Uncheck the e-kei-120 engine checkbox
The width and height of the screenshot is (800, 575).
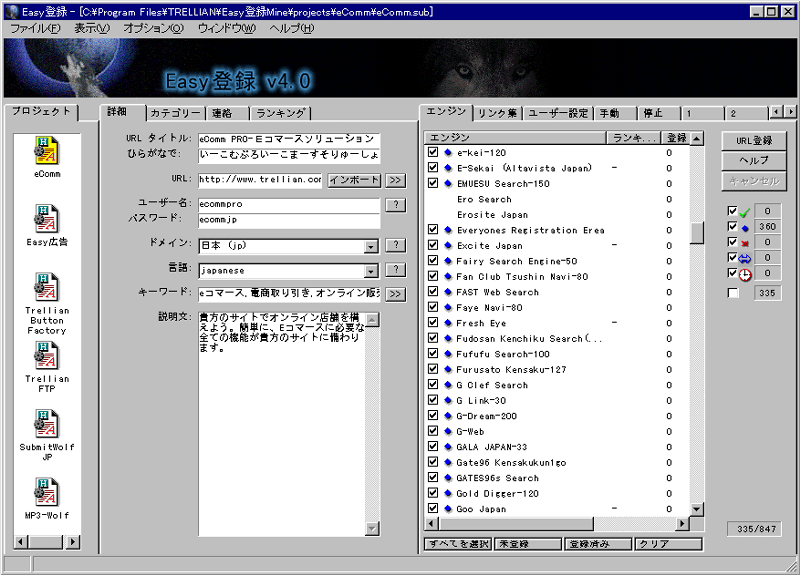433,152
